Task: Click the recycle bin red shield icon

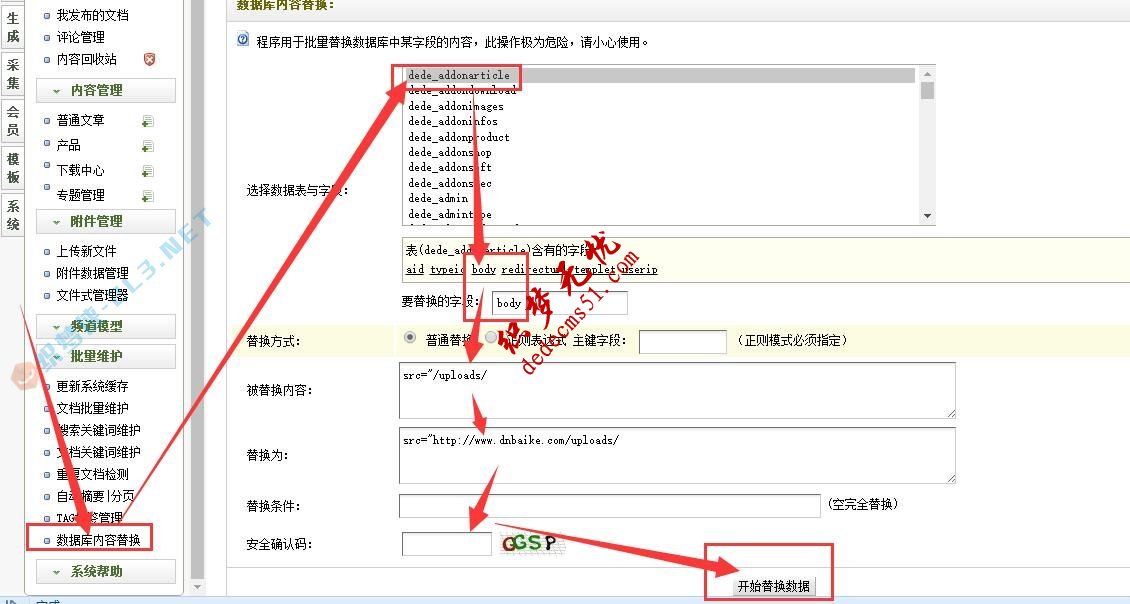Action: (x=149, y=60)
